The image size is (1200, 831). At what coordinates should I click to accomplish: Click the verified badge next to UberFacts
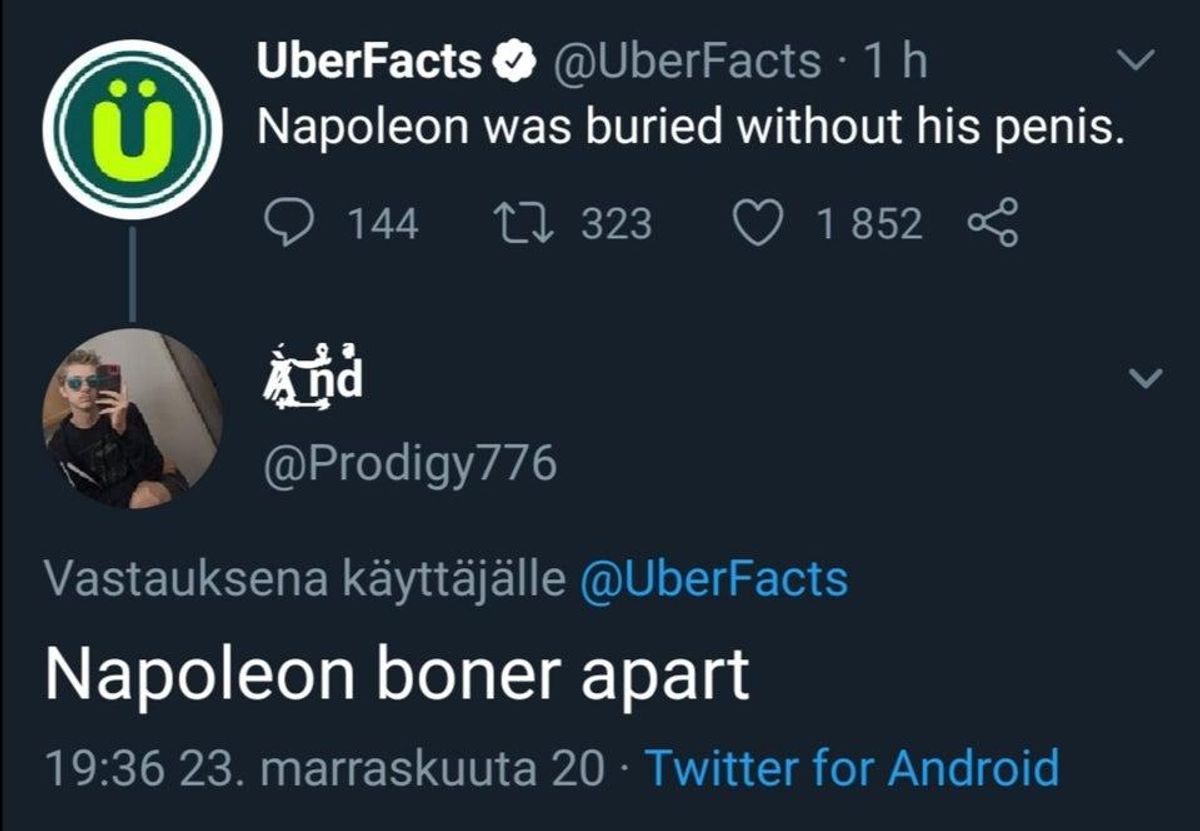point(511,64)
